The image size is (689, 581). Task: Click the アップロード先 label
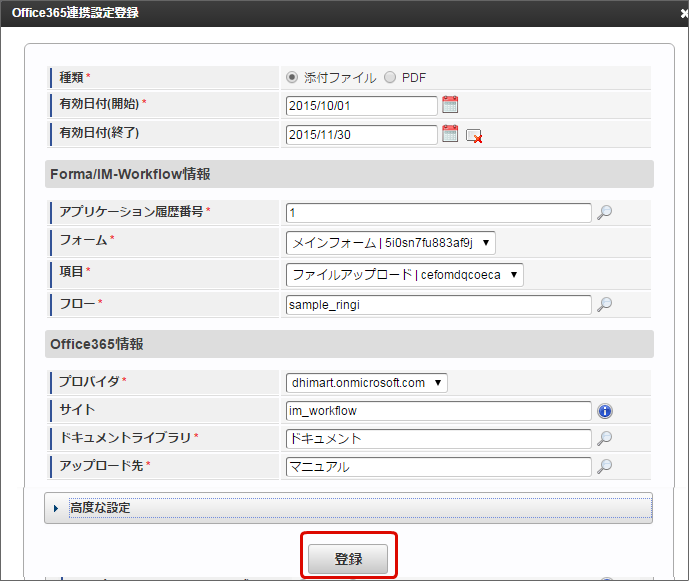(102, 465)
